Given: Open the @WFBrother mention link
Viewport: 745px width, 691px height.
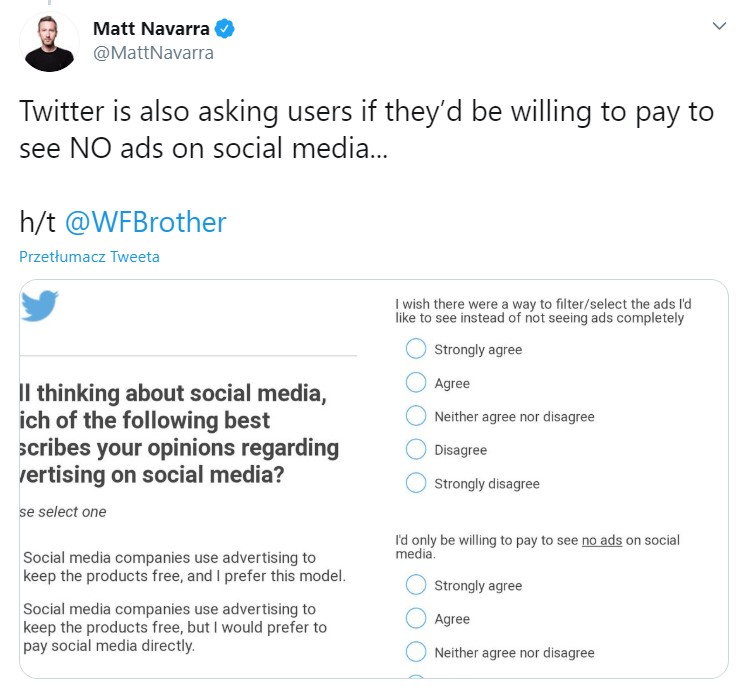Looking at the screenshot, I should tap(146, 221).
